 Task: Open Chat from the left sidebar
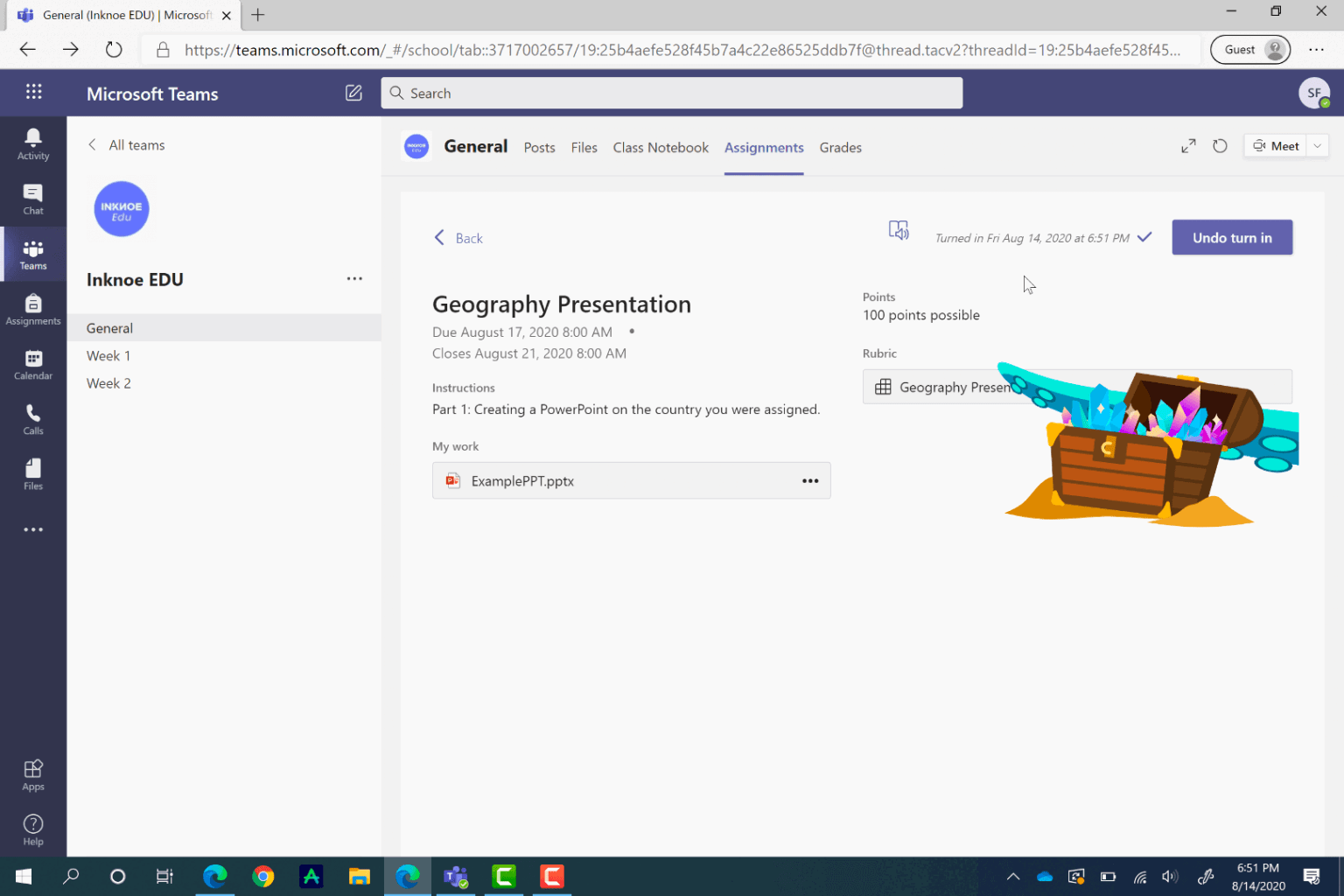[x=32, y=199]
